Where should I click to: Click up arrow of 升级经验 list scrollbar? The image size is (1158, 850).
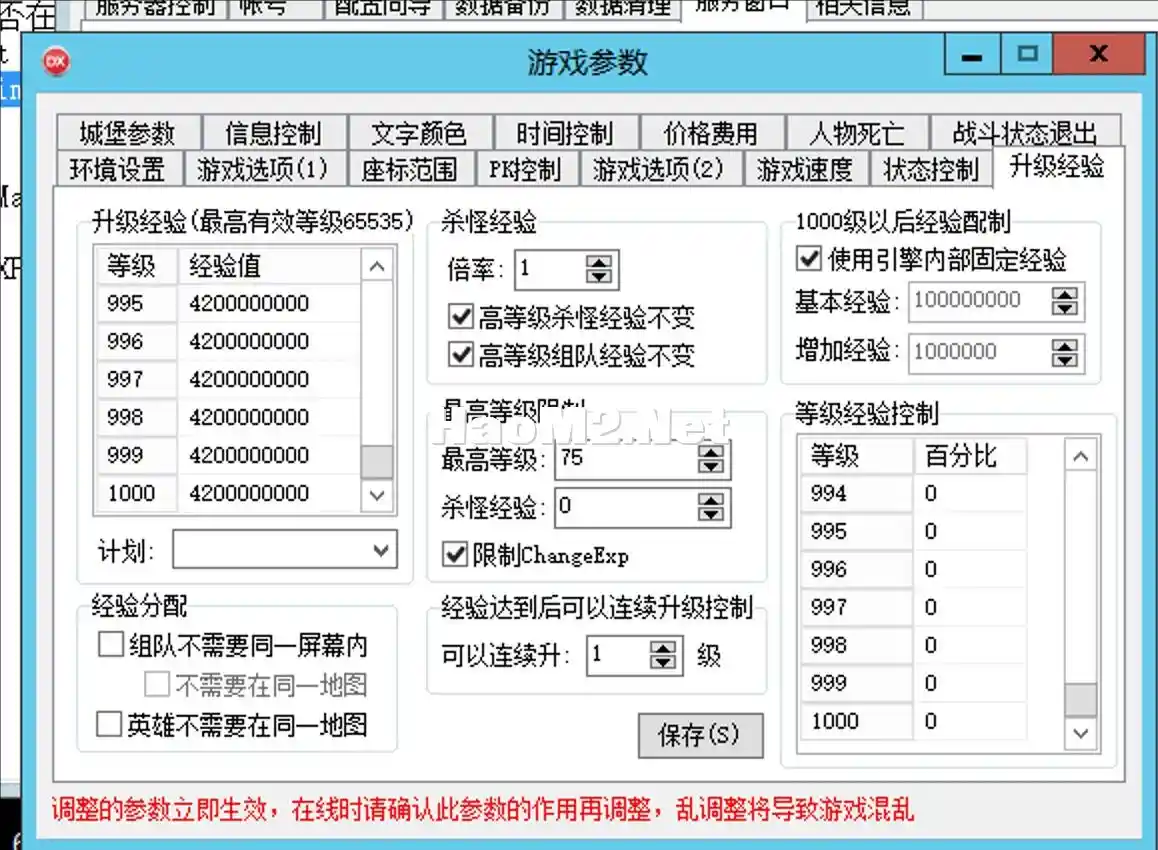pos(377,266)
